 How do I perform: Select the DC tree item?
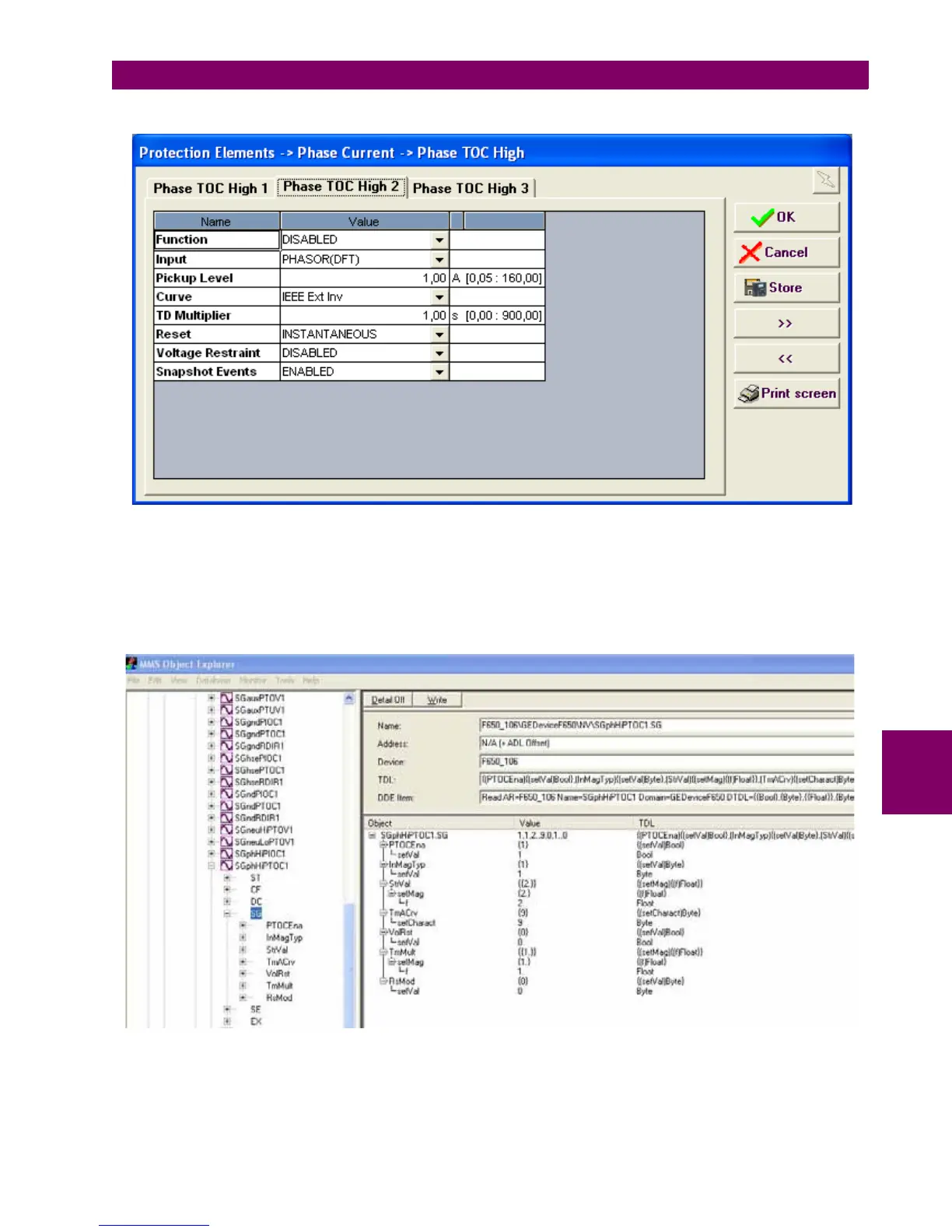tap(256, 902)
